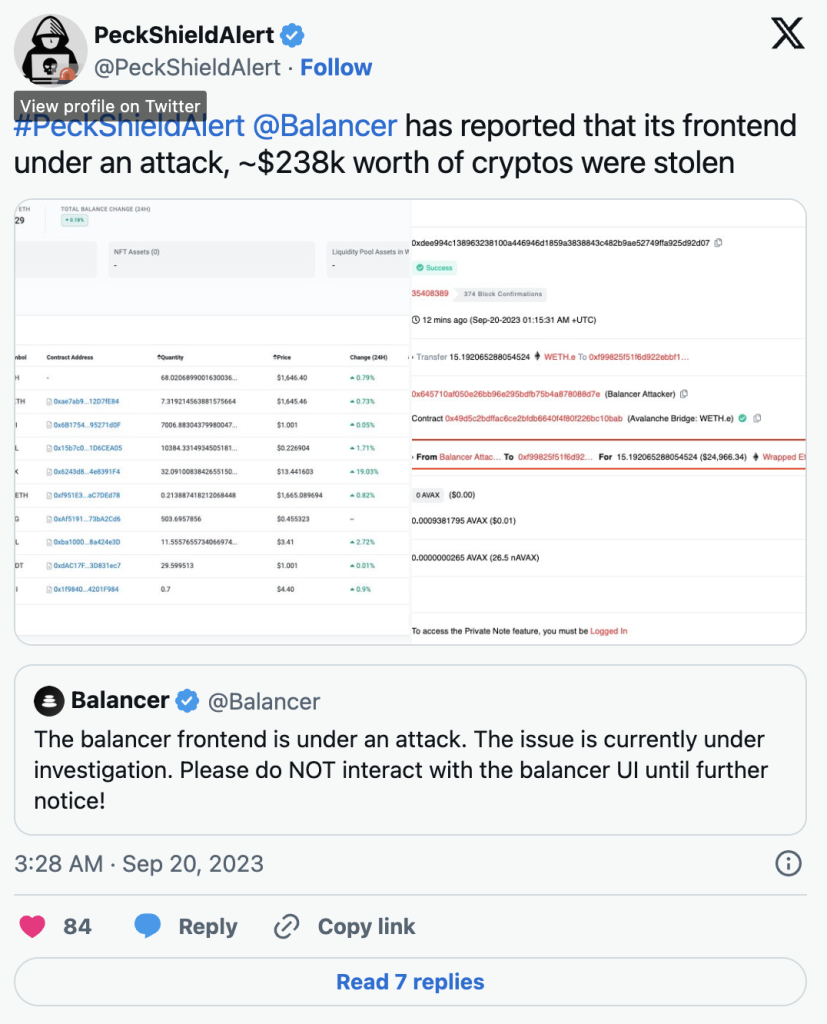Click the heart like icon
This screenshot has height=1024, width=827.
(x=33, y=926)
